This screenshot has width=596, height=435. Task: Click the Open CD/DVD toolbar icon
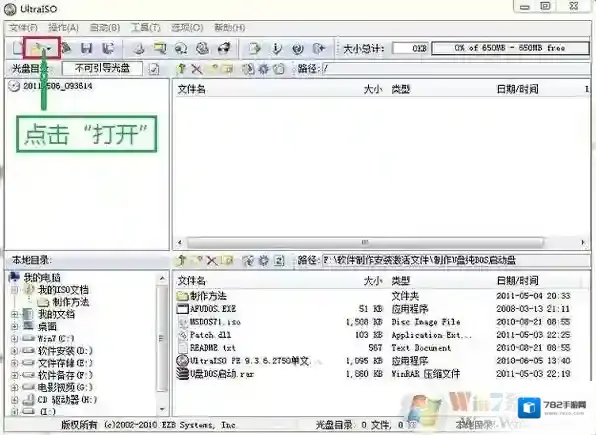pyautogui.click(x=67, y=48)
